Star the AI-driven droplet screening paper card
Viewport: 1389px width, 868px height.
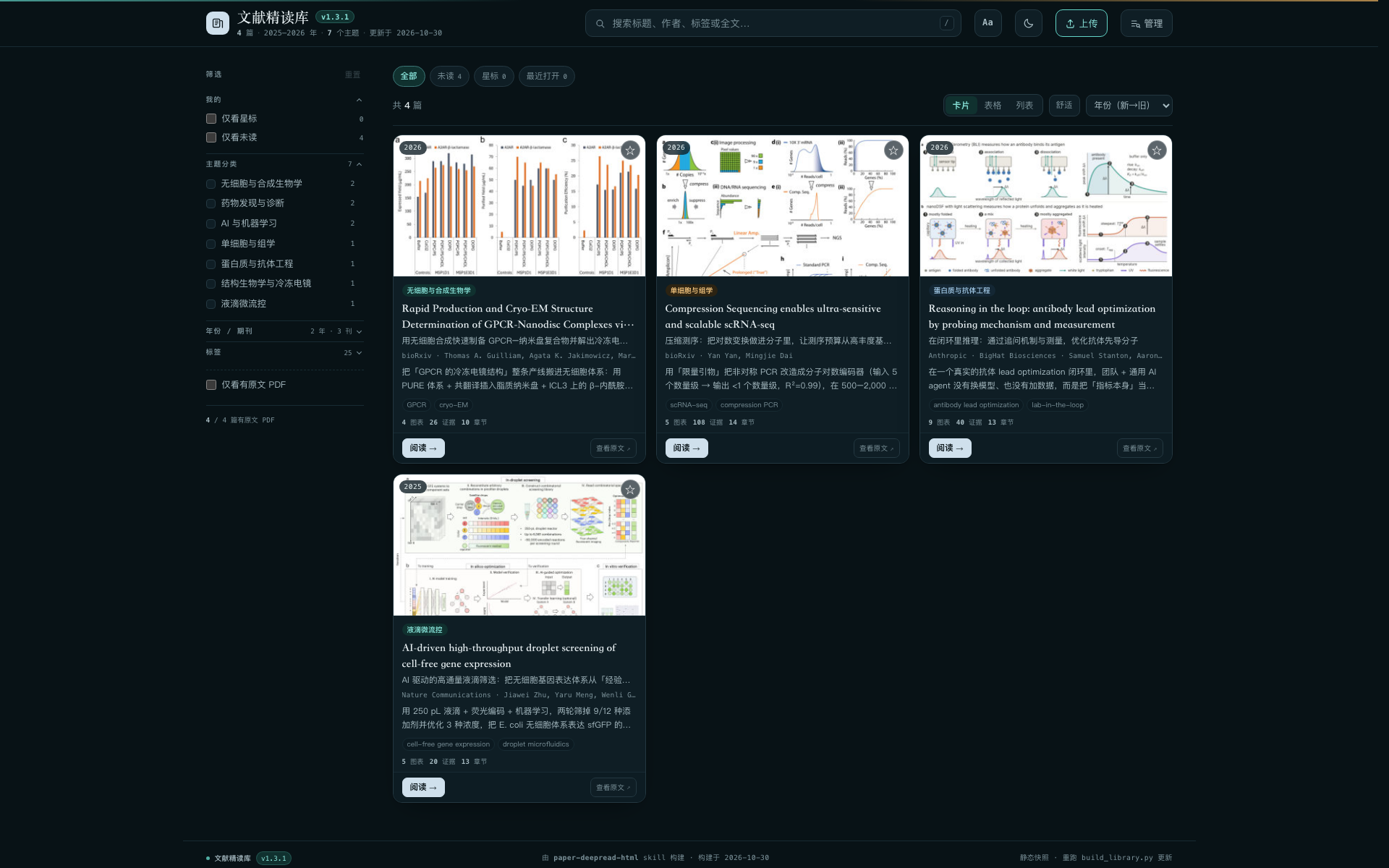coord(630,490)
